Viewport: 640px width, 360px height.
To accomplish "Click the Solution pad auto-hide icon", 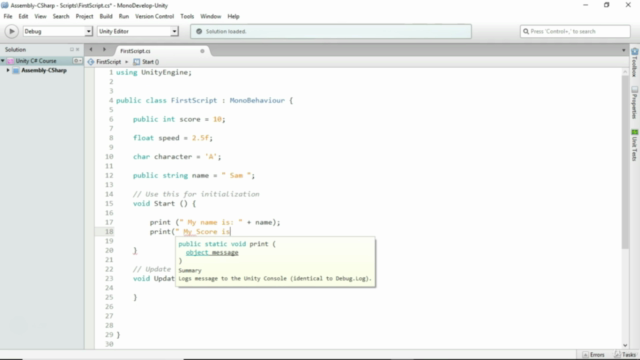I will [x=72, y=49].
